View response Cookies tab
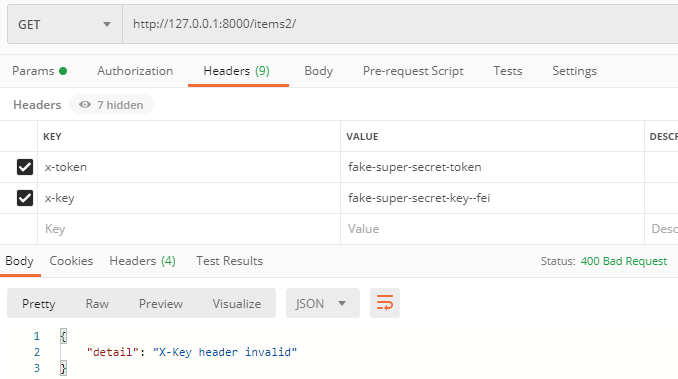Image resolution: width=678 pixels, height=379 pixels. coord(71,261)
